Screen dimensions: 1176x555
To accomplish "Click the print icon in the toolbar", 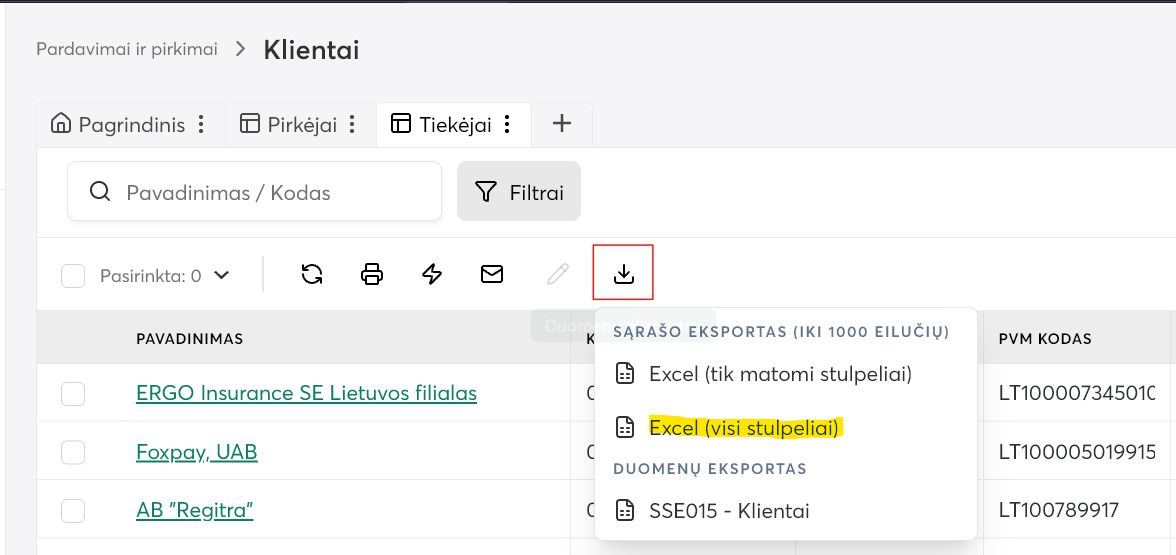I will point(372,274).
